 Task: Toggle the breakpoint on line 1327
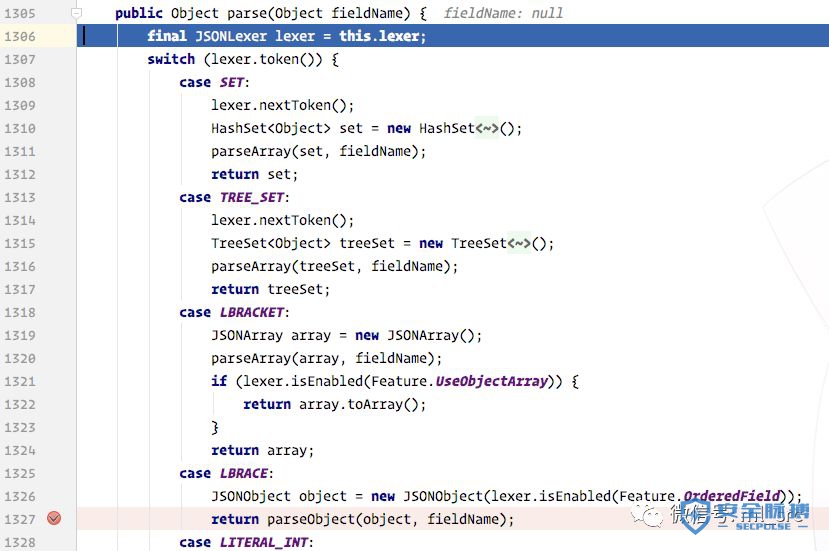pos(54,518)
